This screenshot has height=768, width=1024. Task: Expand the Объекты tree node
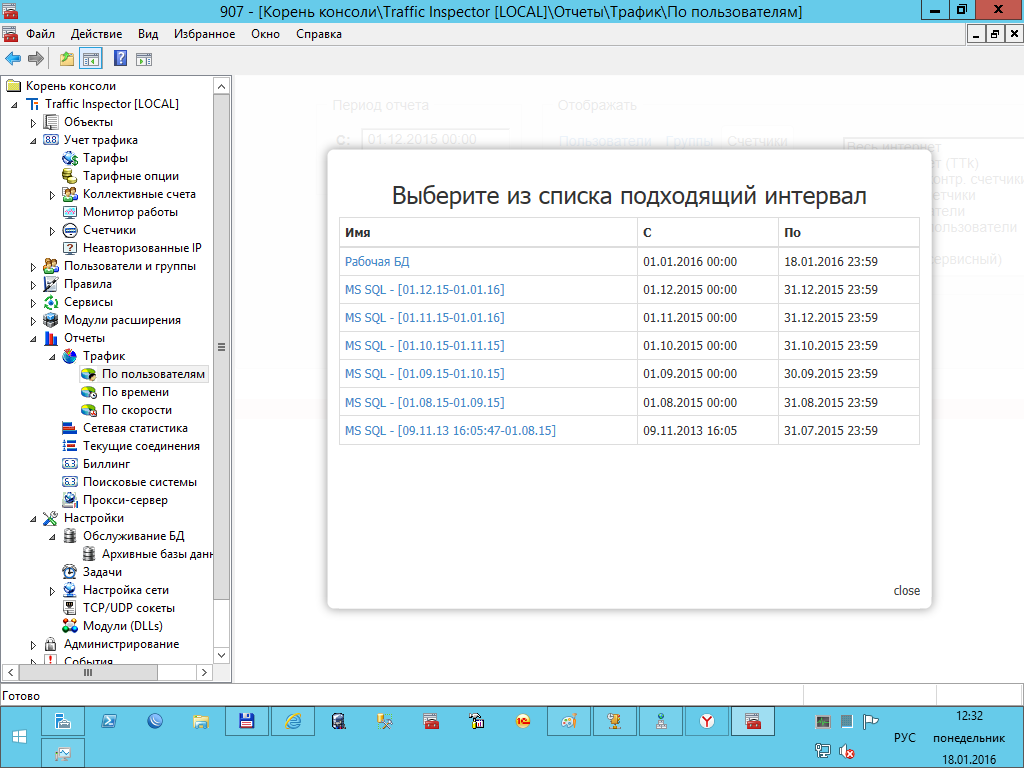click(33, 123)
